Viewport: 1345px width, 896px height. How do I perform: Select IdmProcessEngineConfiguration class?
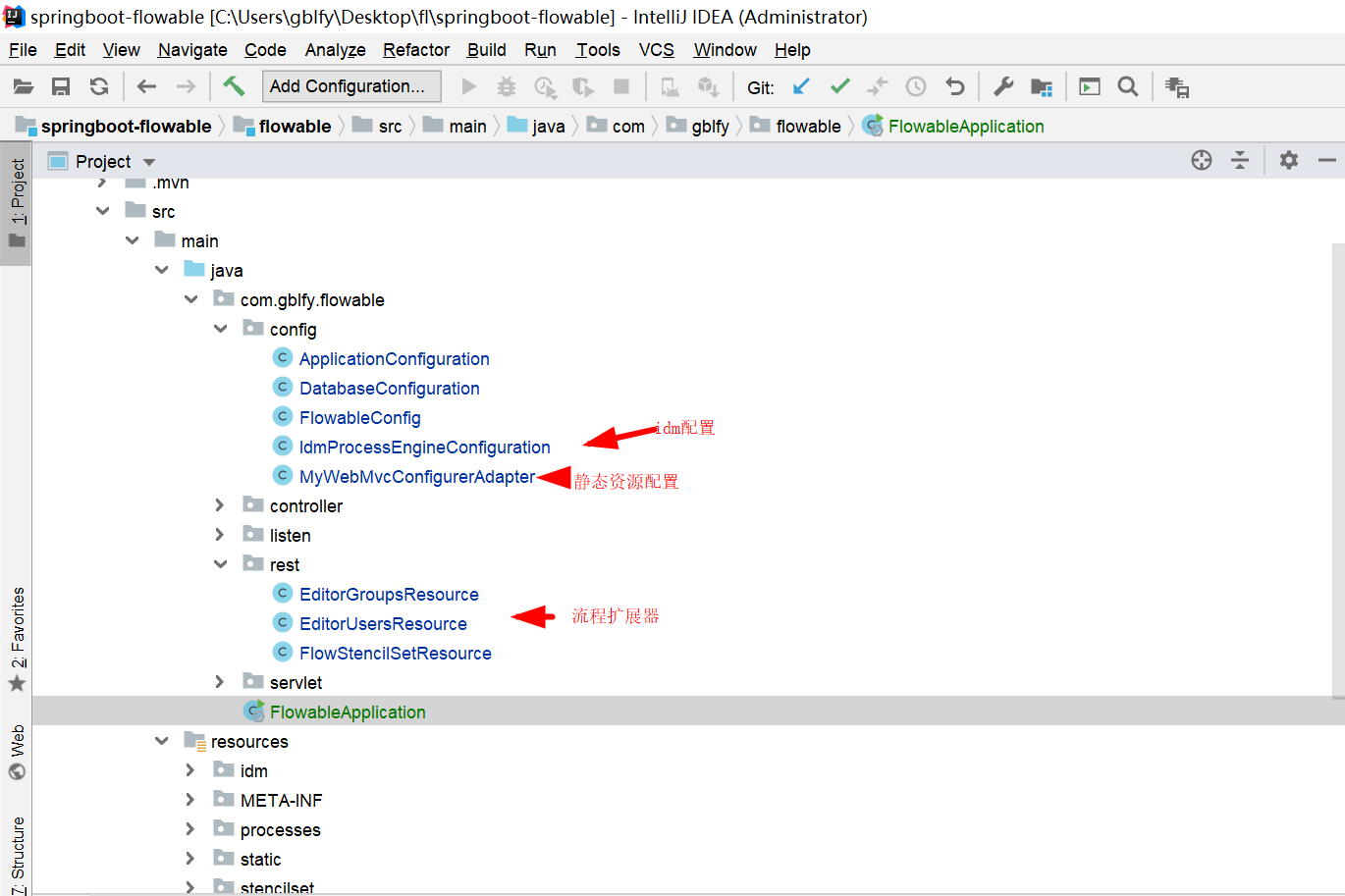[x=424, y=448]
